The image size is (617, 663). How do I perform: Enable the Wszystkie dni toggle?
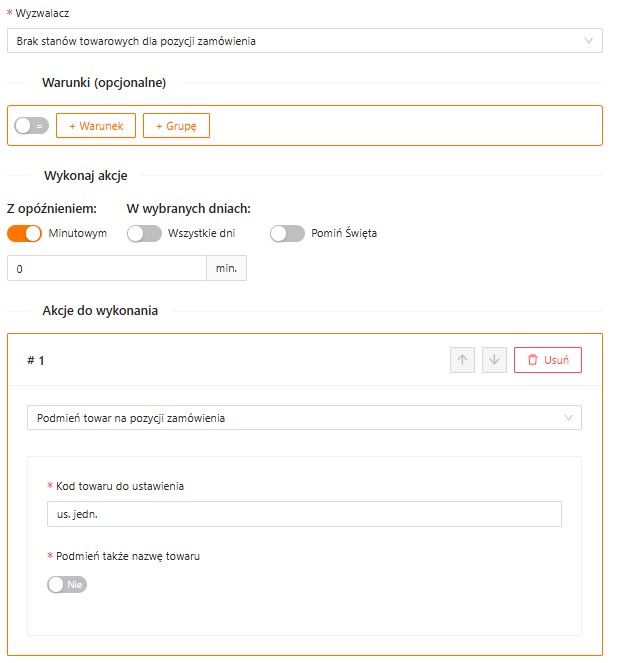[145, 233]
